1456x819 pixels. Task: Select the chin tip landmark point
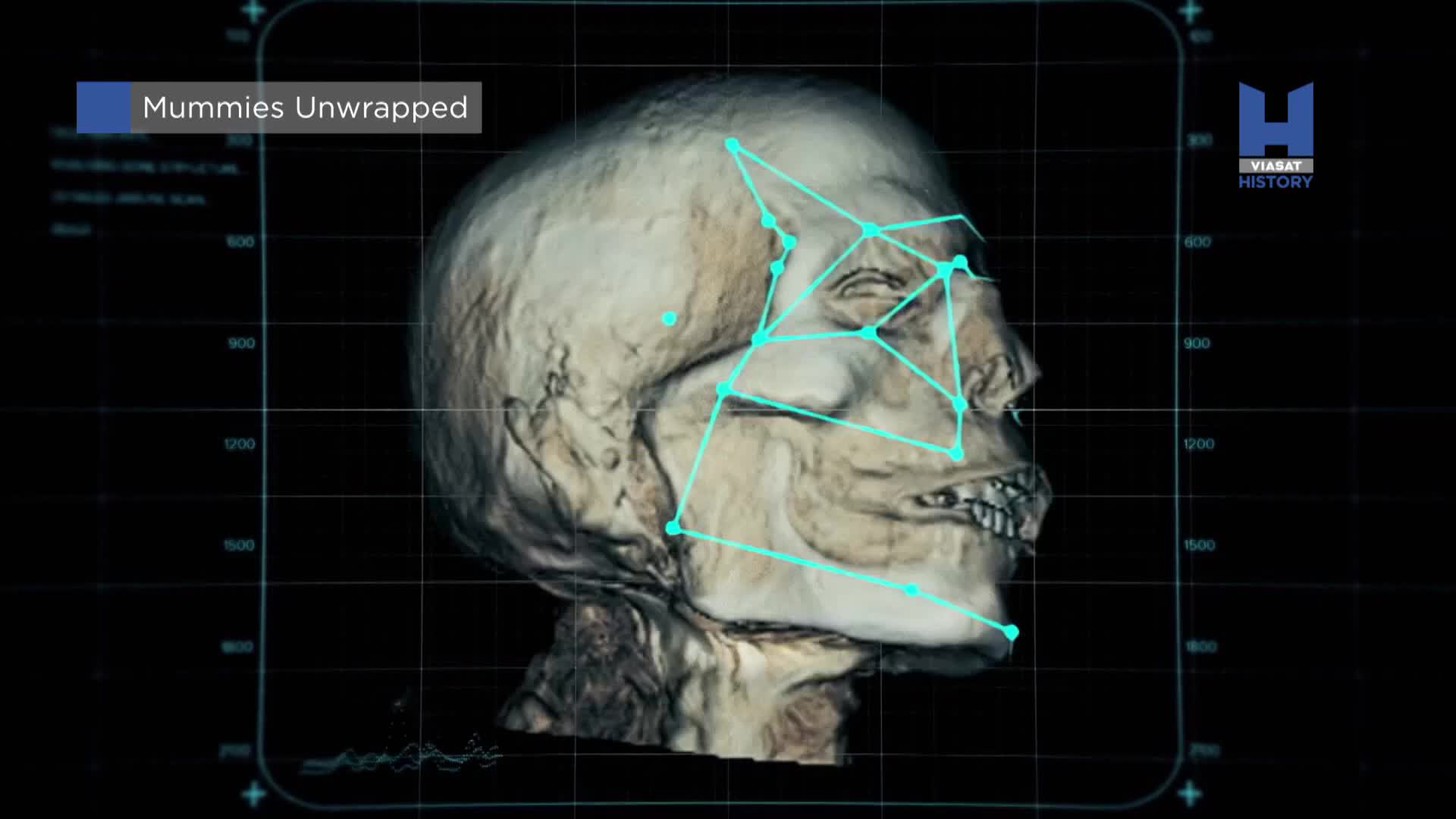pos(1011,632)
